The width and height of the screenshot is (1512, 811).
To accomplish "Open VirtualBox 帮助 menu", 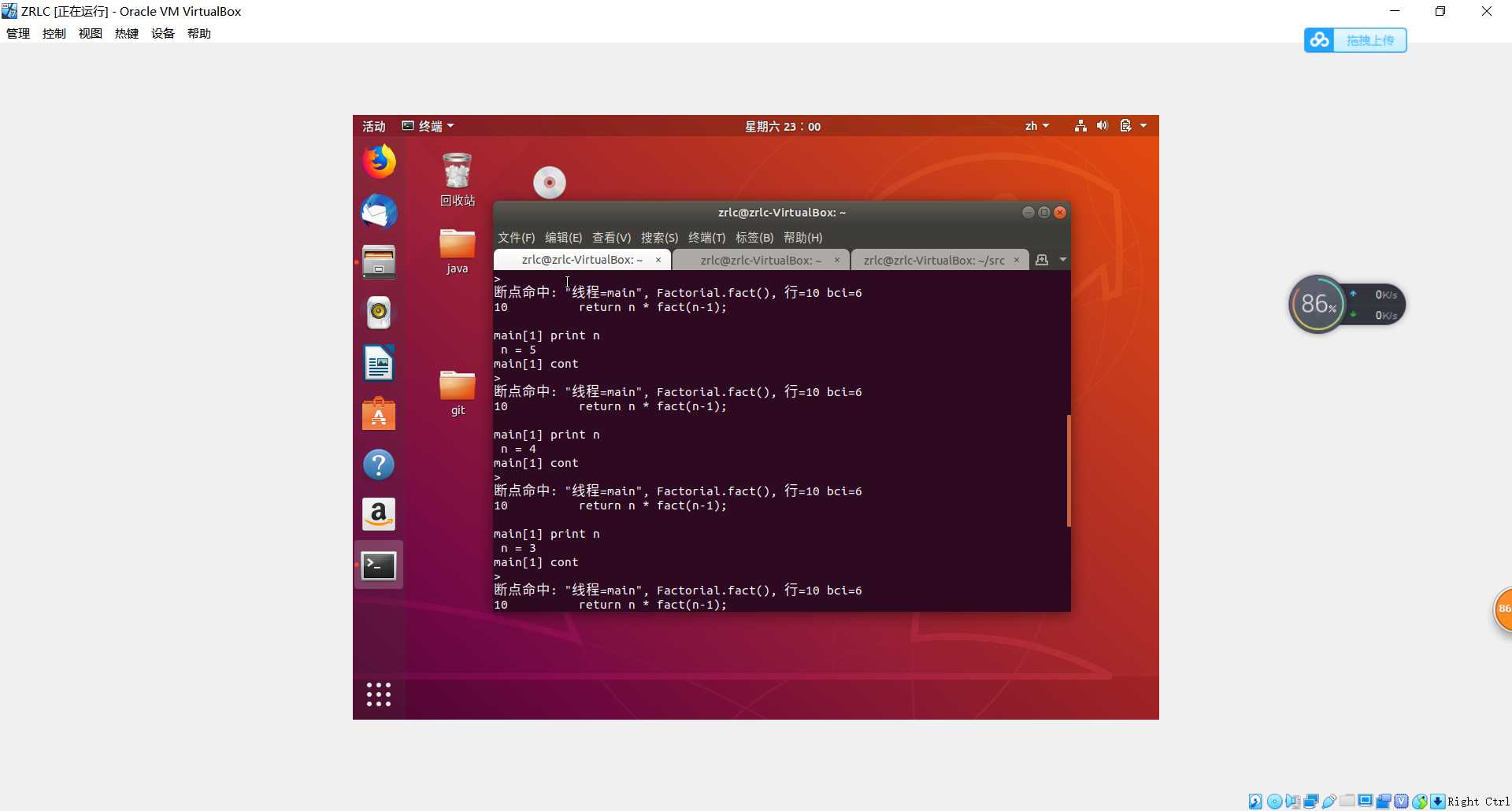I will click(x=199, y=33).
